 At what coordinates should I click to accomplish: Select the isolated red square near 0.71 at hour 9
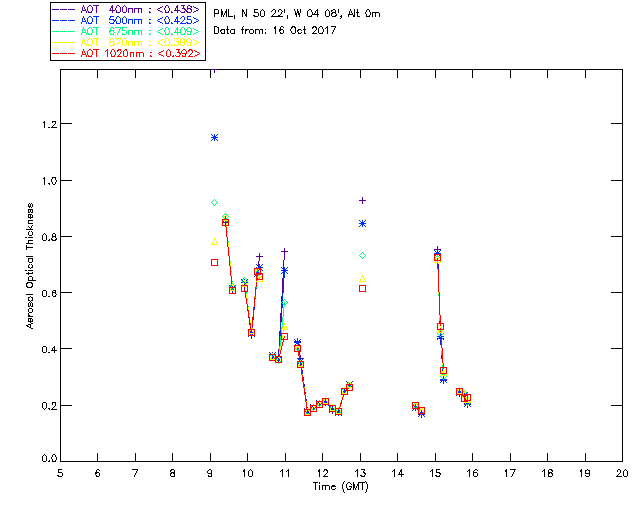214,263
